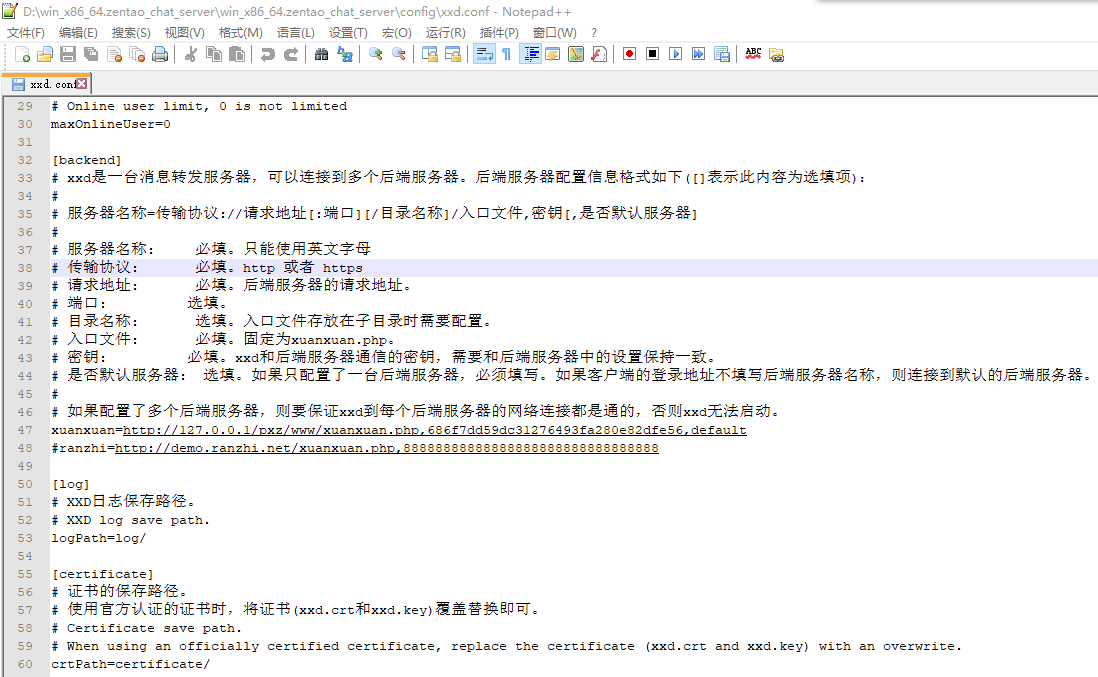Click the Paste clipboard icon

click(x=237, y=55)
